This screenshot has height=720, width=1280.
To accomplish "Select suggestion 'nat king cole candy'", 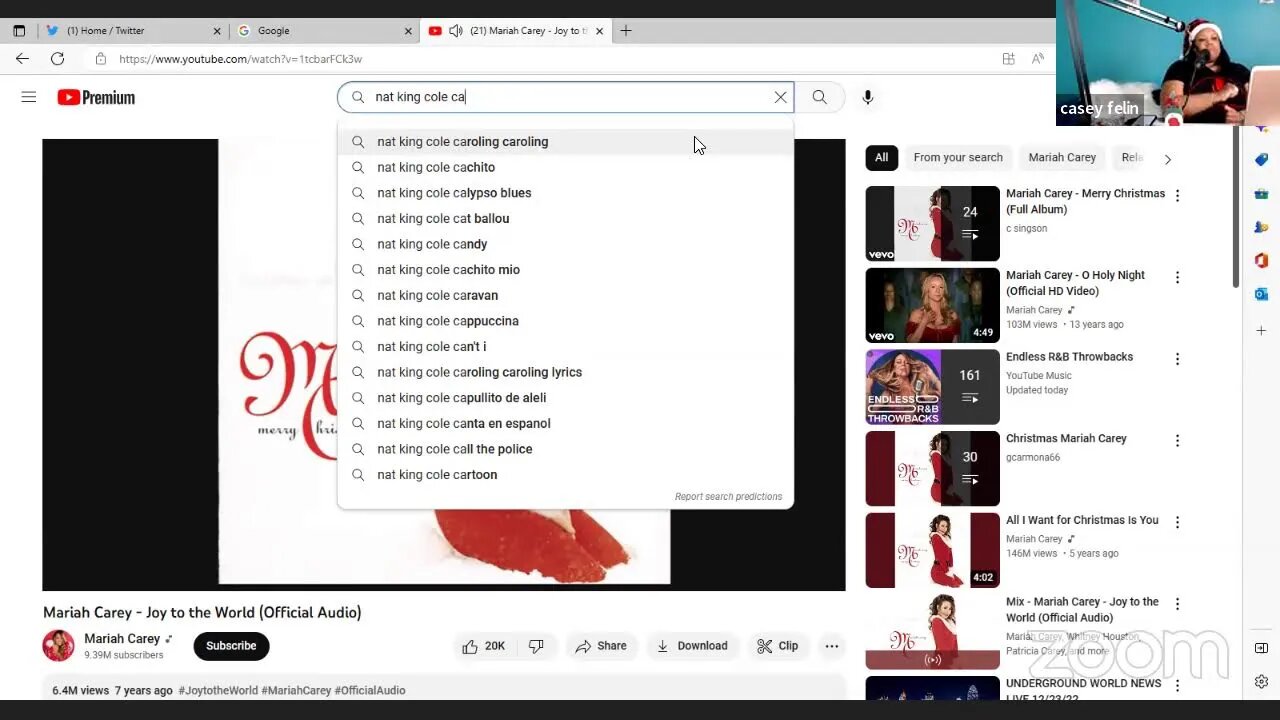I will [565, 244].
